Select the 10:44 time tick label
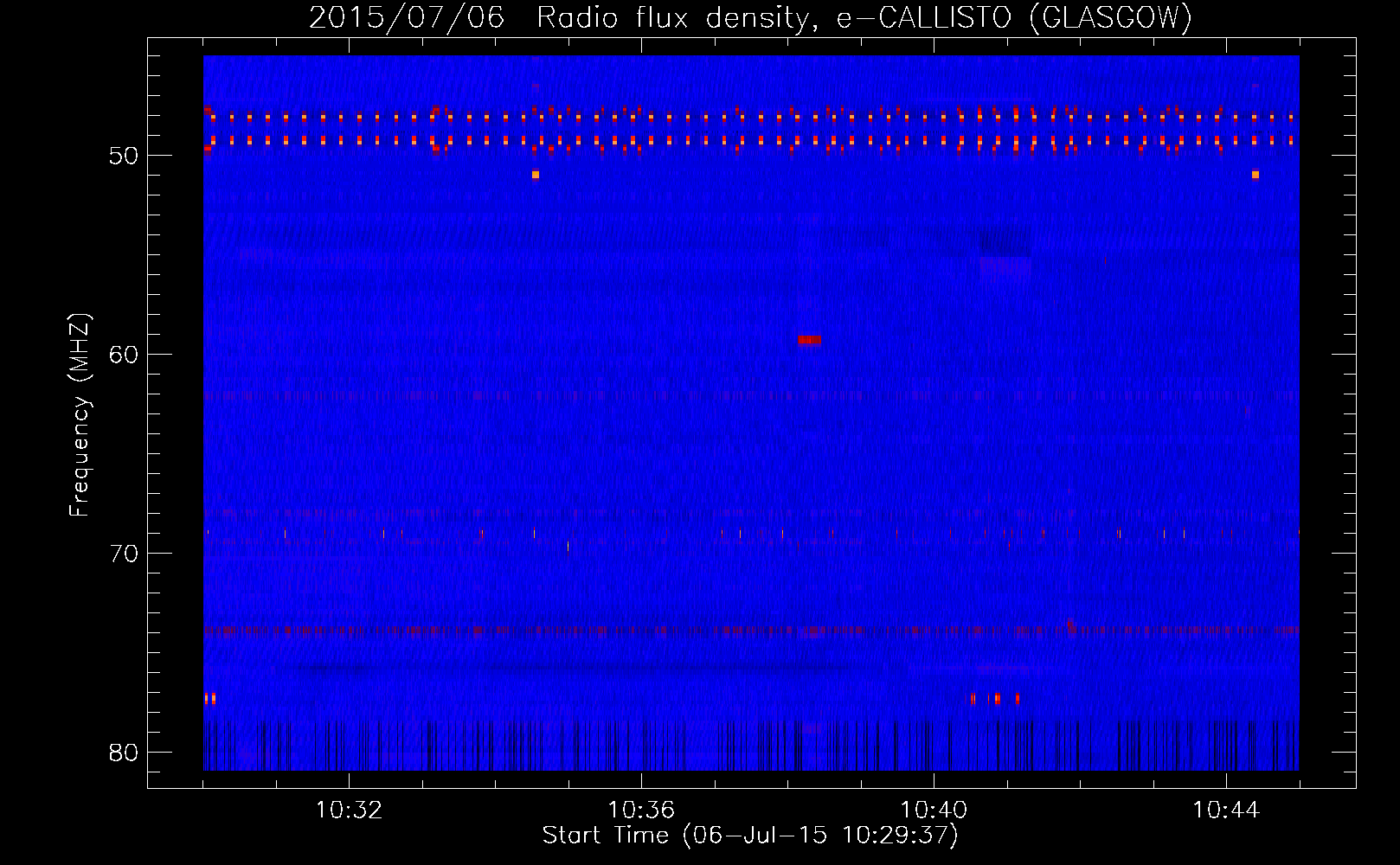The height and width of the screenshot is (865, 1400). 1226,811
